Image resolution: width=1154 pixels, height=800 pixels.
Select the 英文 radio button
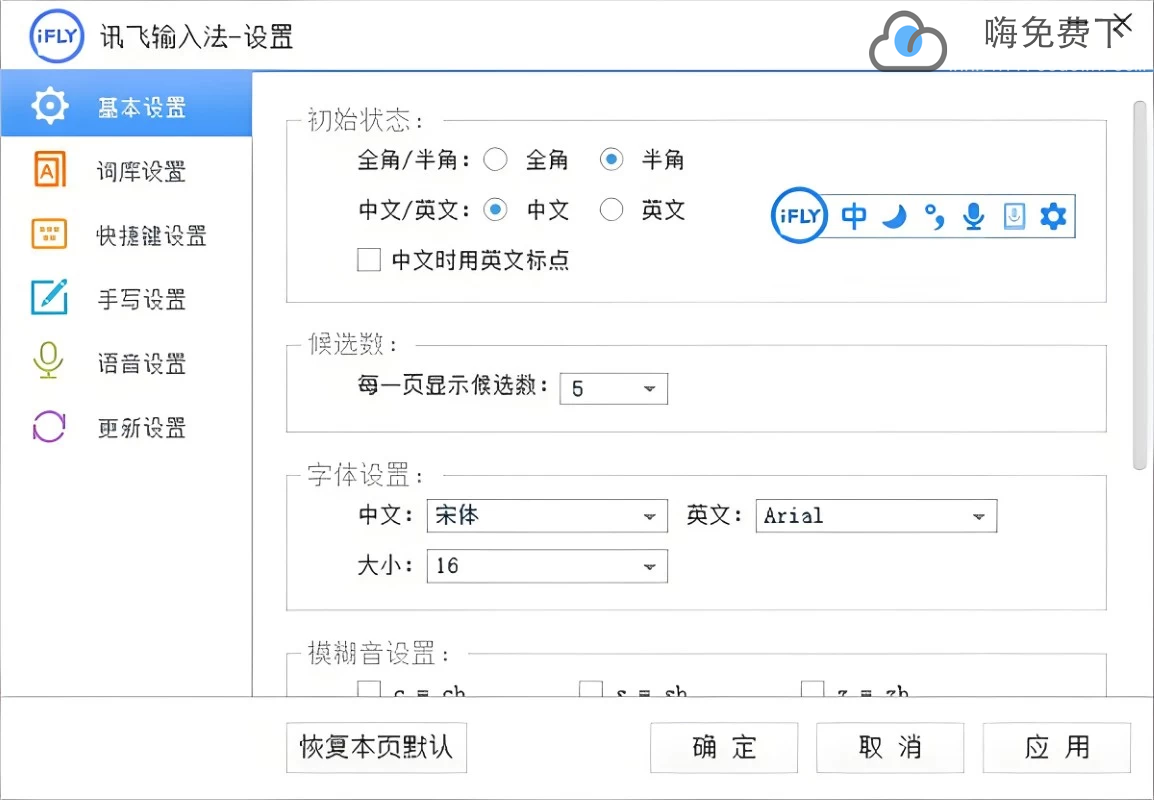pos(612,210)
